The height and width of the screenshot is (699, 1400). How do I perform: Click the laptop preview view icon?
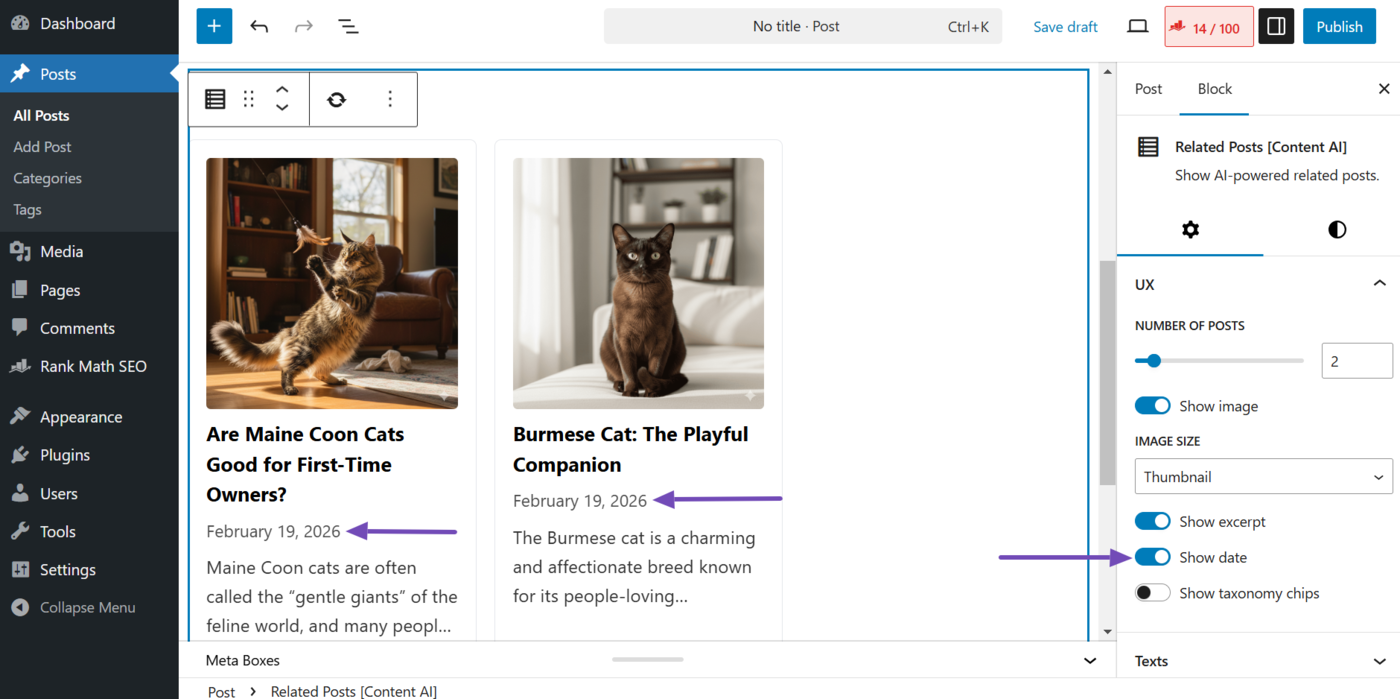tap(1137, 27)
